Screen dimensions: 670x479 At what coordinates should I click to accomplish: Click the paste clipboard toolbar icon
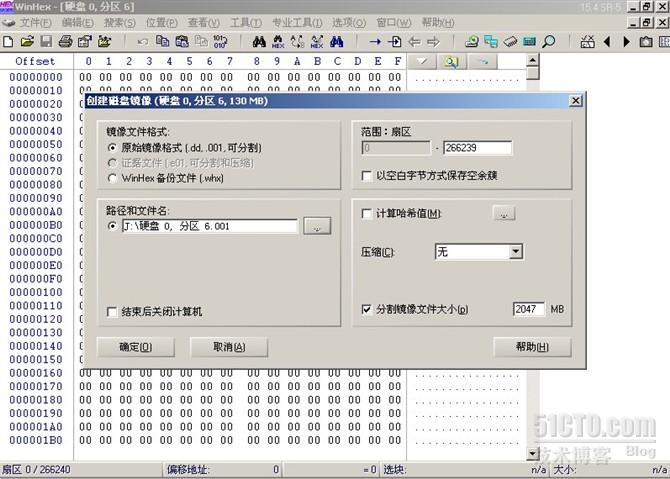(x=182, y=41)
